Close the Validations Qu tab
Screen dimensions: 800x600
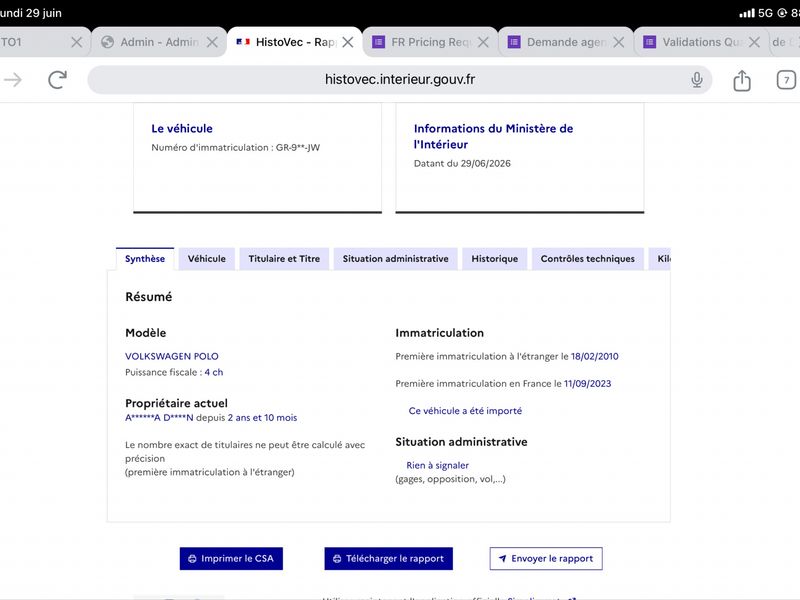click(x=754, y=42)
